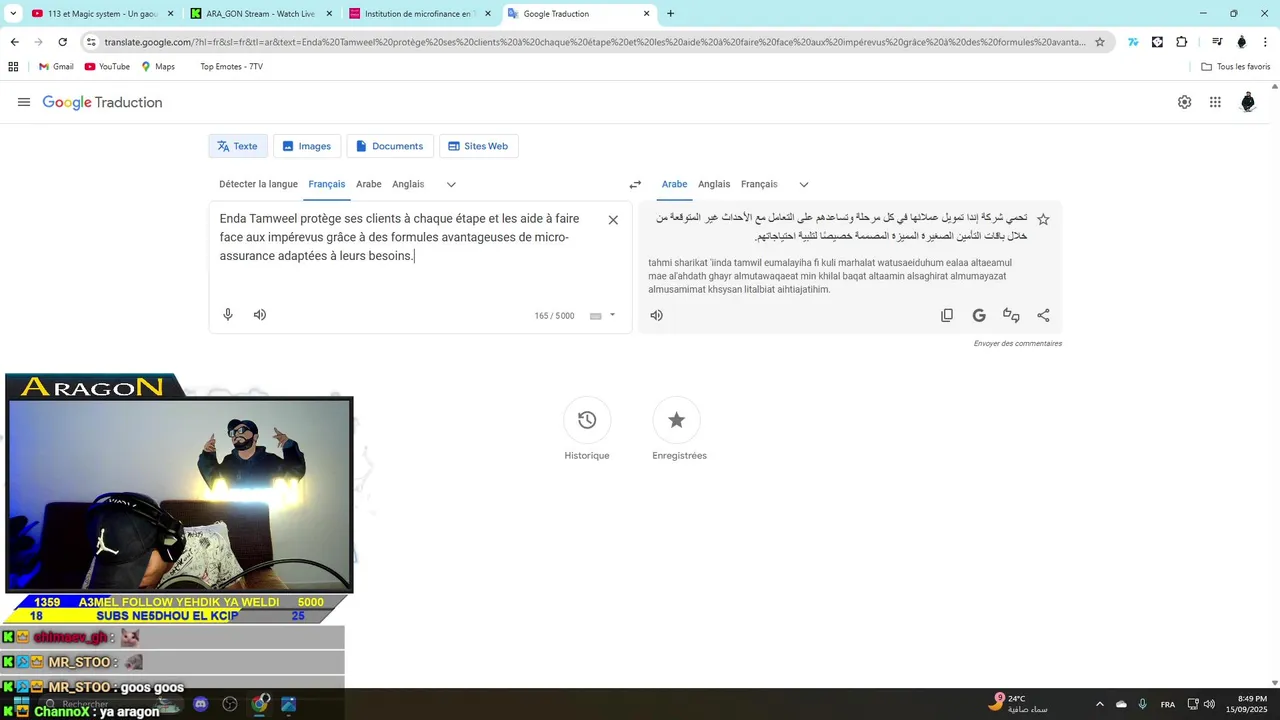The height and width of the screenshot is (720, 1280).
Task: Listen to the French source text
Action: click(260, 315)
